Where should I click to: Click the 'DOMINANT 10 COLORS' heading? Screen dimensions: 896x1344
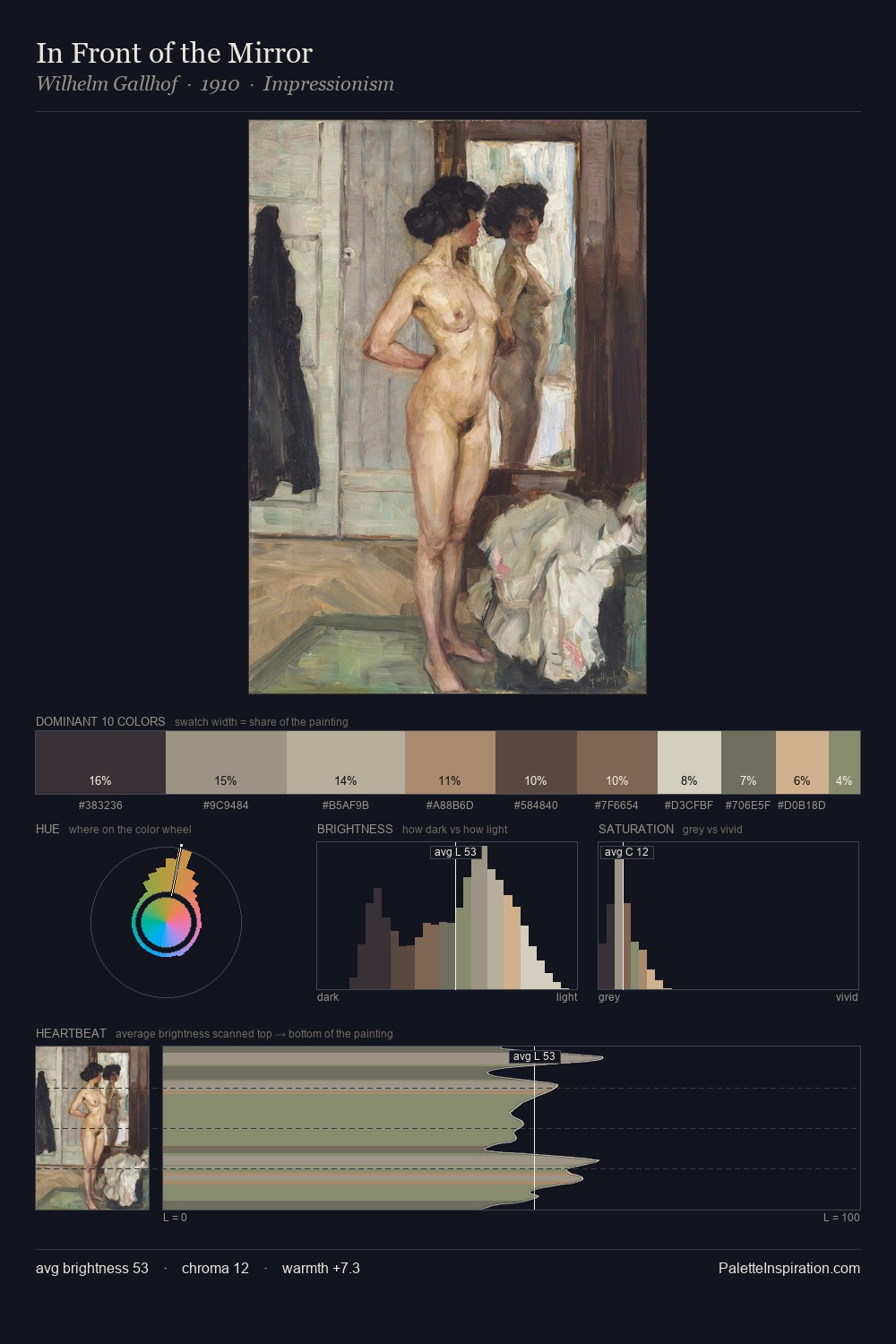coord(100,721)
